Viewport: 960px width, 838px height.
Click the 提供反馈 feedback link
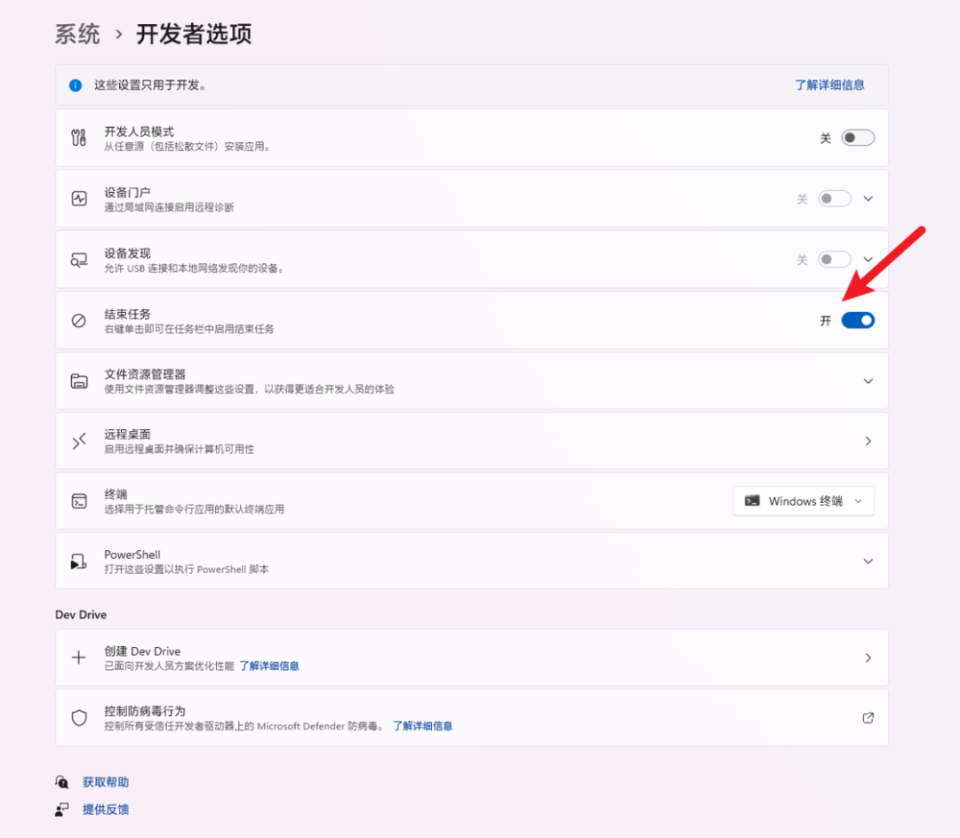click(x=104, y=810)
